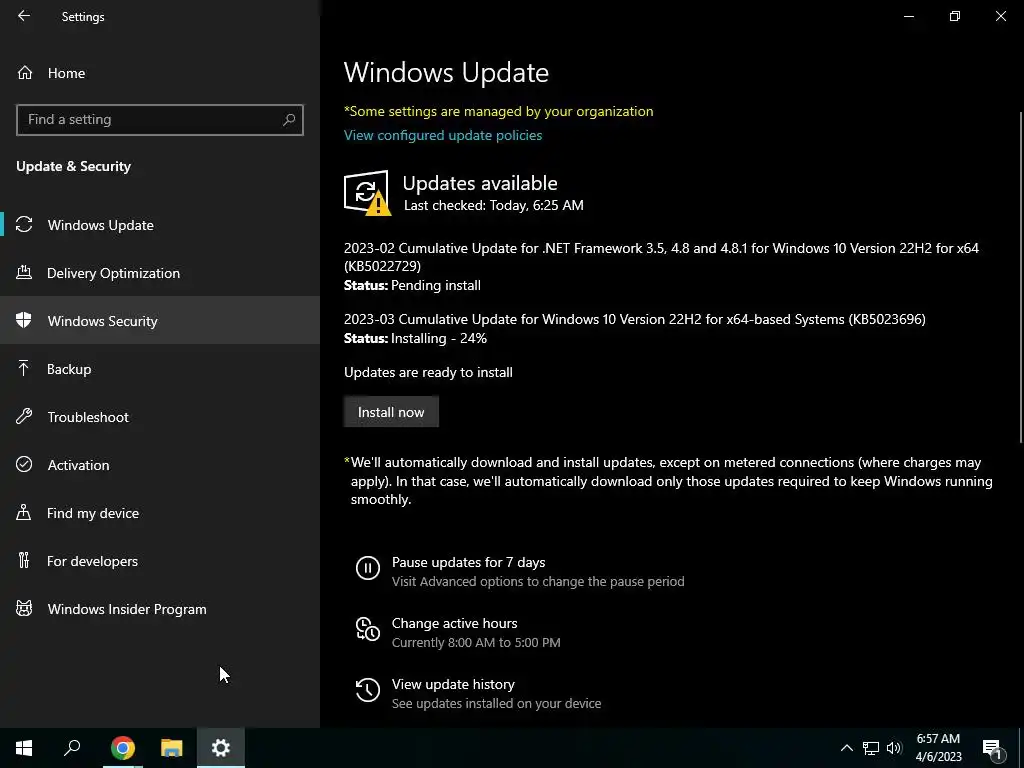Click the Find a setting search box

[160, 120]
